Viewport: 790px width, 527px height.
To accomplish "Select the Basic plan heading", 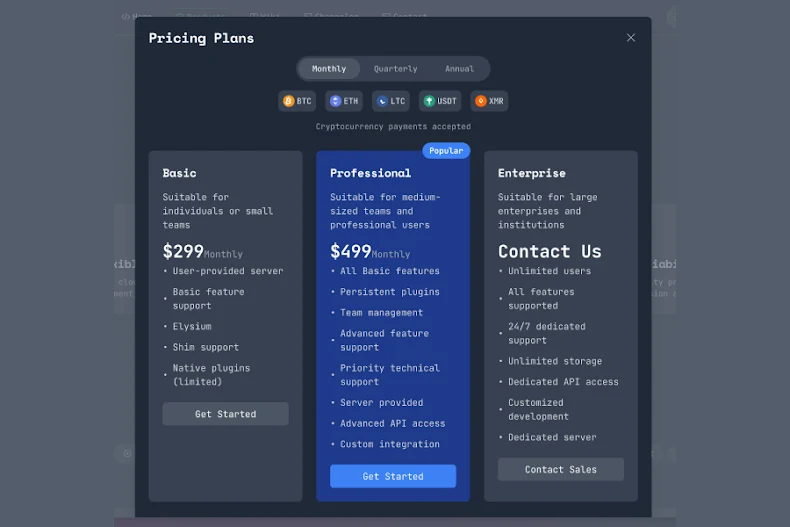I will (x=180, y=173).
